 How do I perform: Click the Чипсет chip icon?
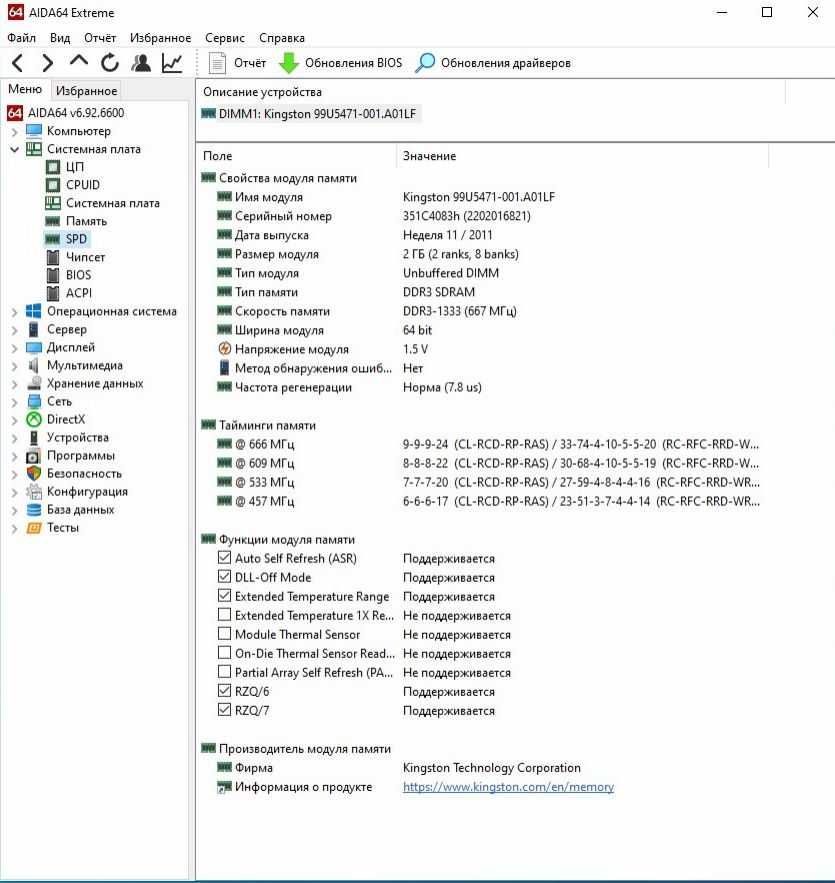pyautogui.click(x=52, y=257)
